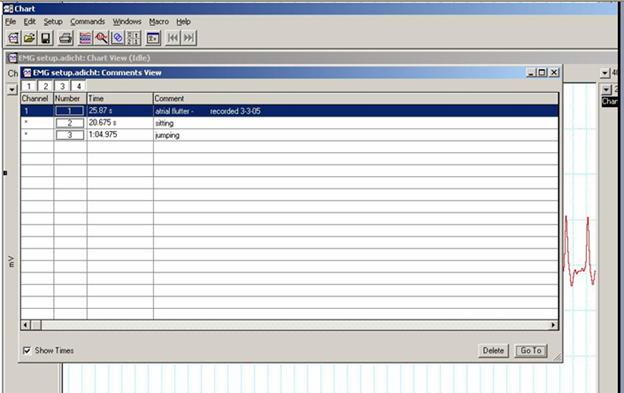Click the horizontal scrollbar left arrow
The width and height of the screenshot is (624, 393).
(25, 325)
